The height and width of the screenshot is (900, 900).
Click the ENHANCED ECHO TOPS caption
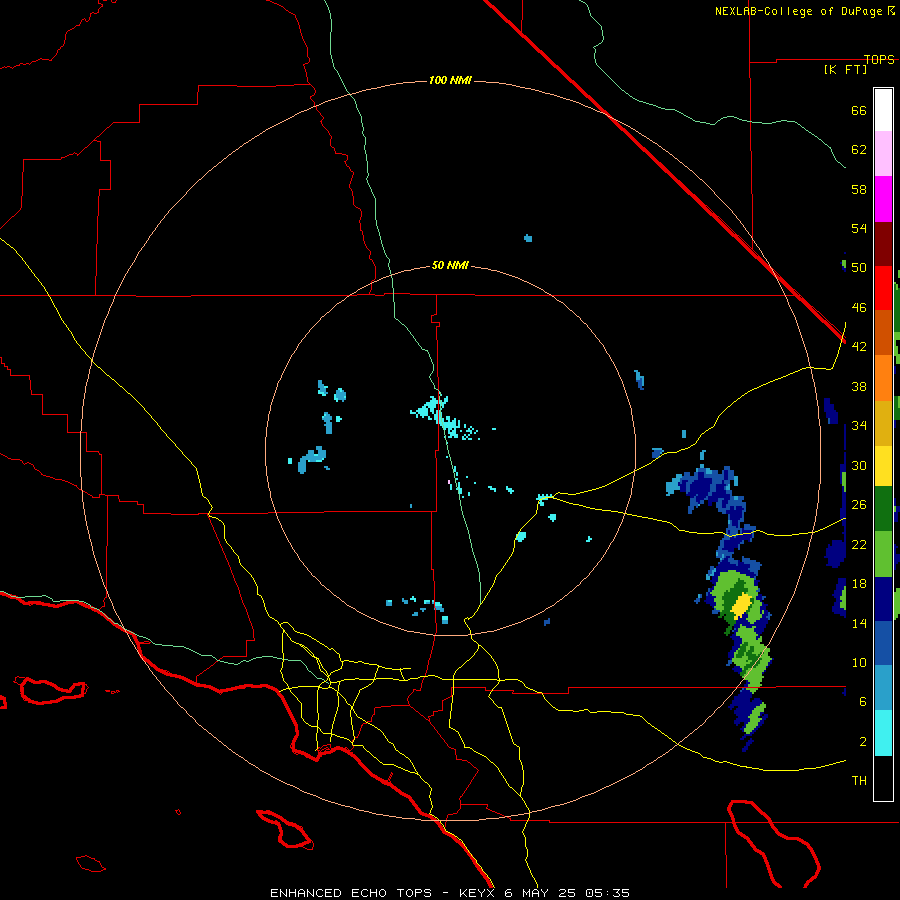click(351, 893)
